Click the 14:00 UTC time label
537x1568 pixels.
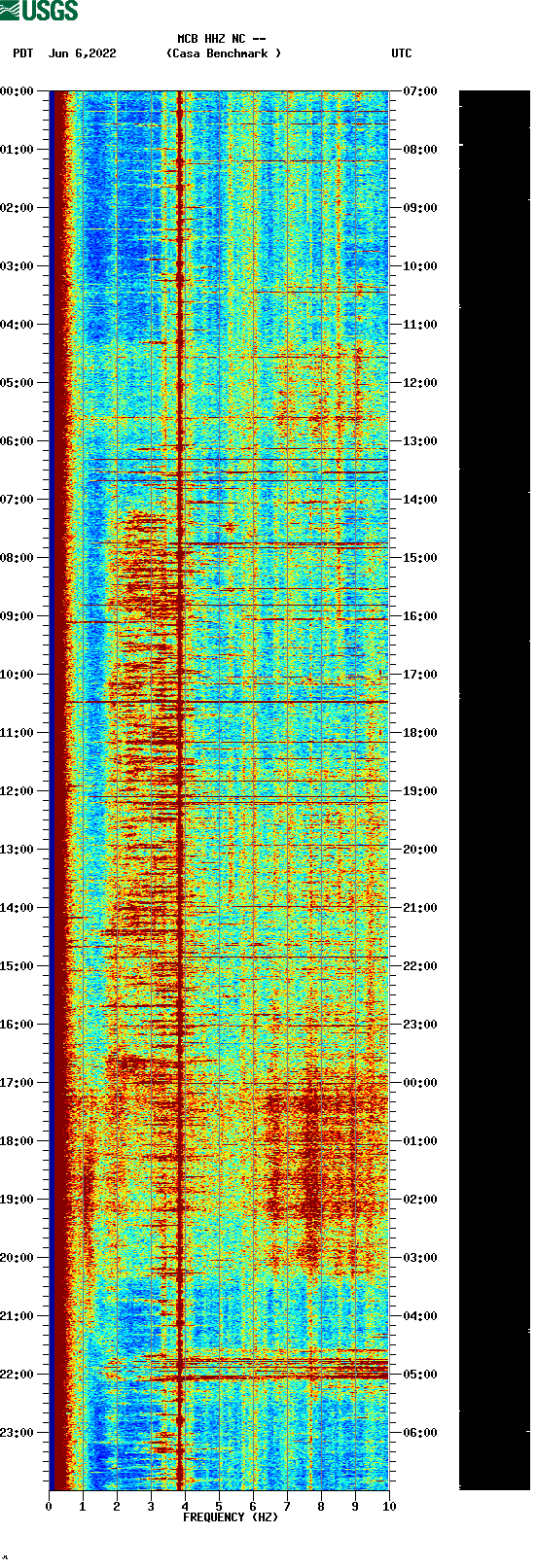(420, 500)
